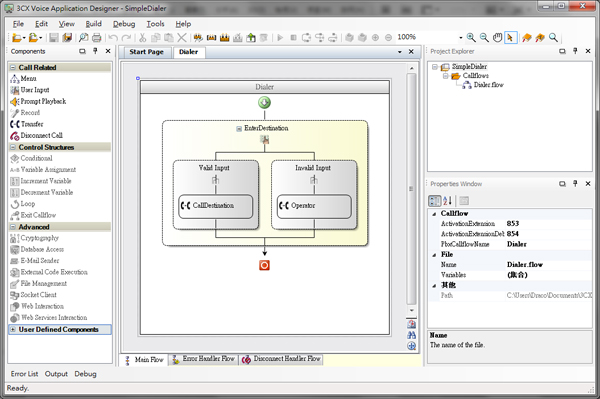Viewport: 600px width, 399px height.
Task: Click the Cut scissors toolbar icon
Action: pos(142,37)
